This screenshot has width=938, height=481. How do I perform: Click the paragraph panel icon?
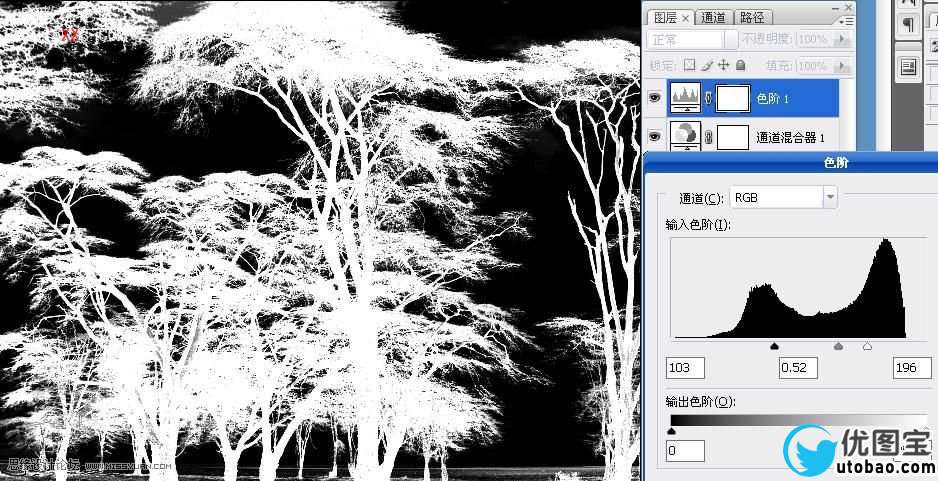[x=909, y=25]
